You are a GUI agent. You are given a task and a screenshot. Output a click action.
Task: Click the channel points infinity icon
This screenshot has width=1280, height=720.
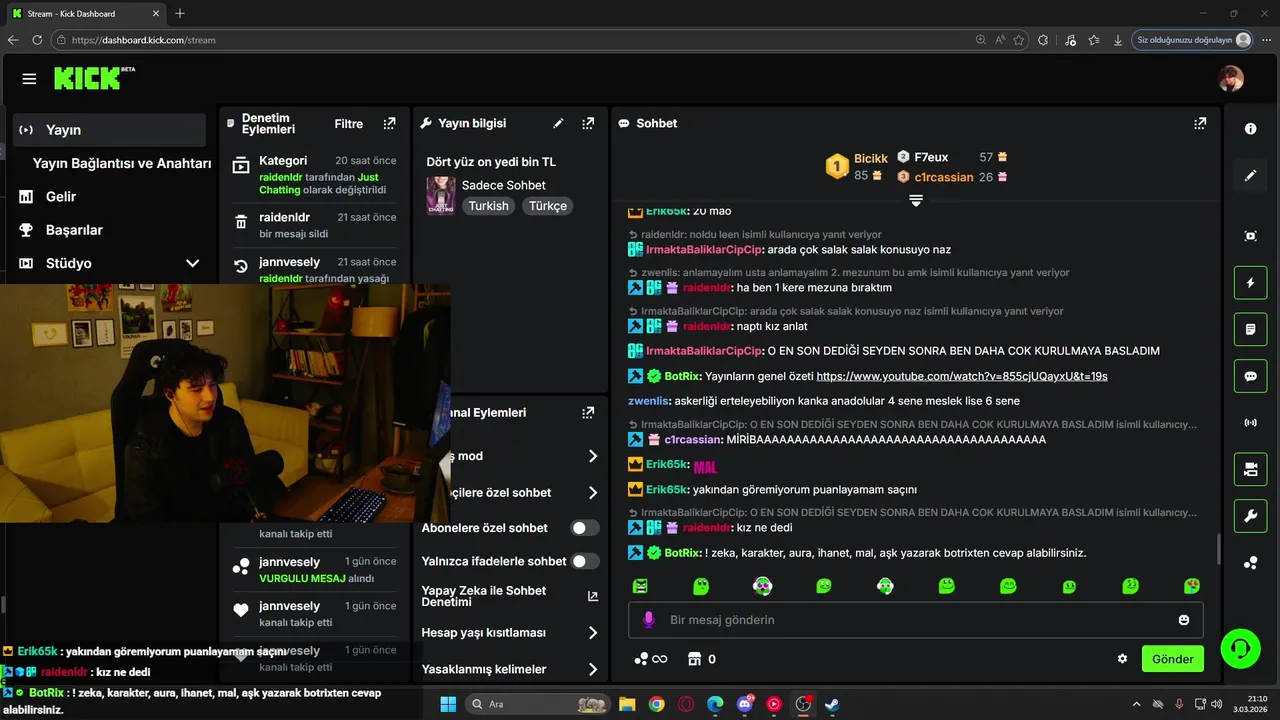[650, 659]
